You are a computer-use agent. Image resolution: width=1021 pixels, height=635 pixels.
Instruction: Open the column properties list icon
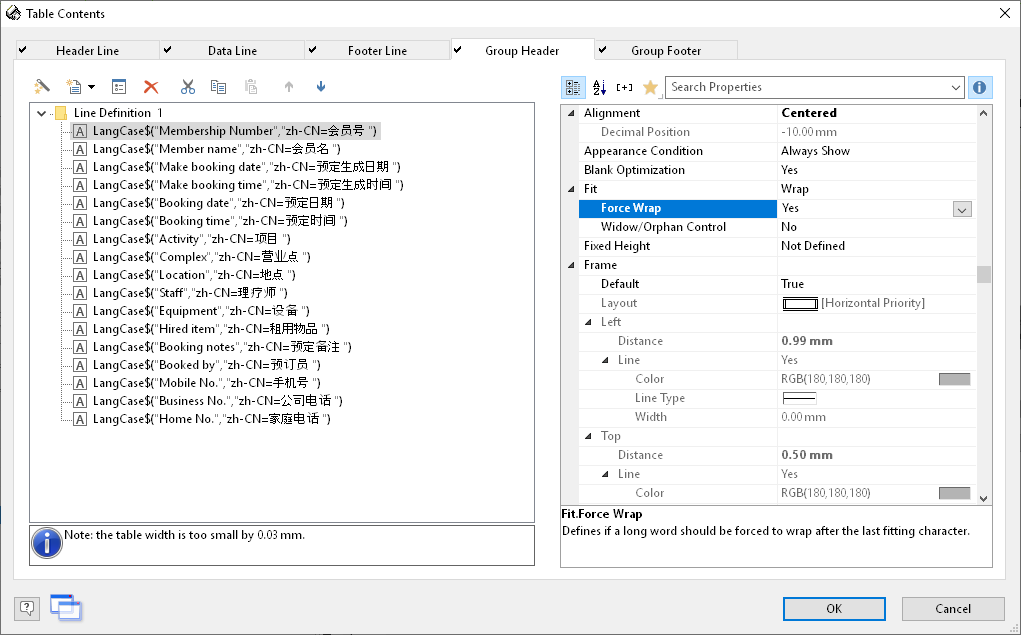[119, 87]
